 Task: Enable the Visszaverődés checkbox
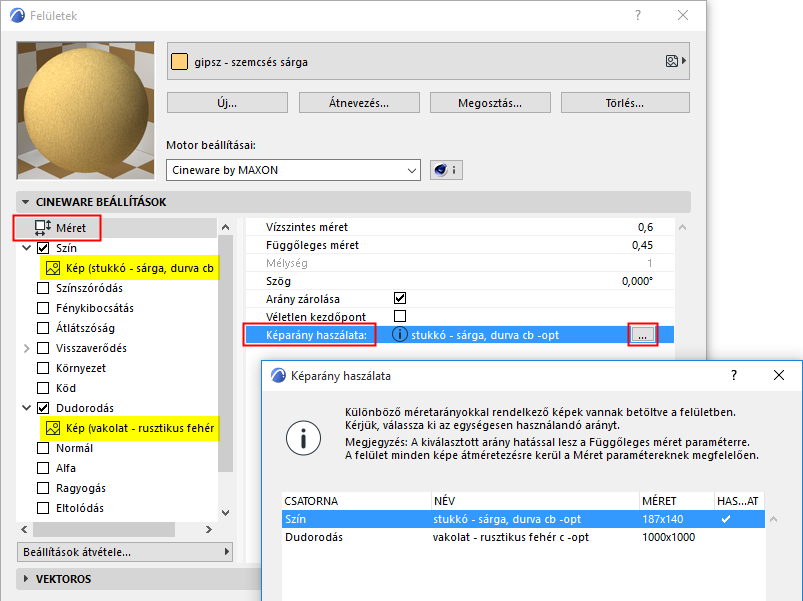(43, 348)
